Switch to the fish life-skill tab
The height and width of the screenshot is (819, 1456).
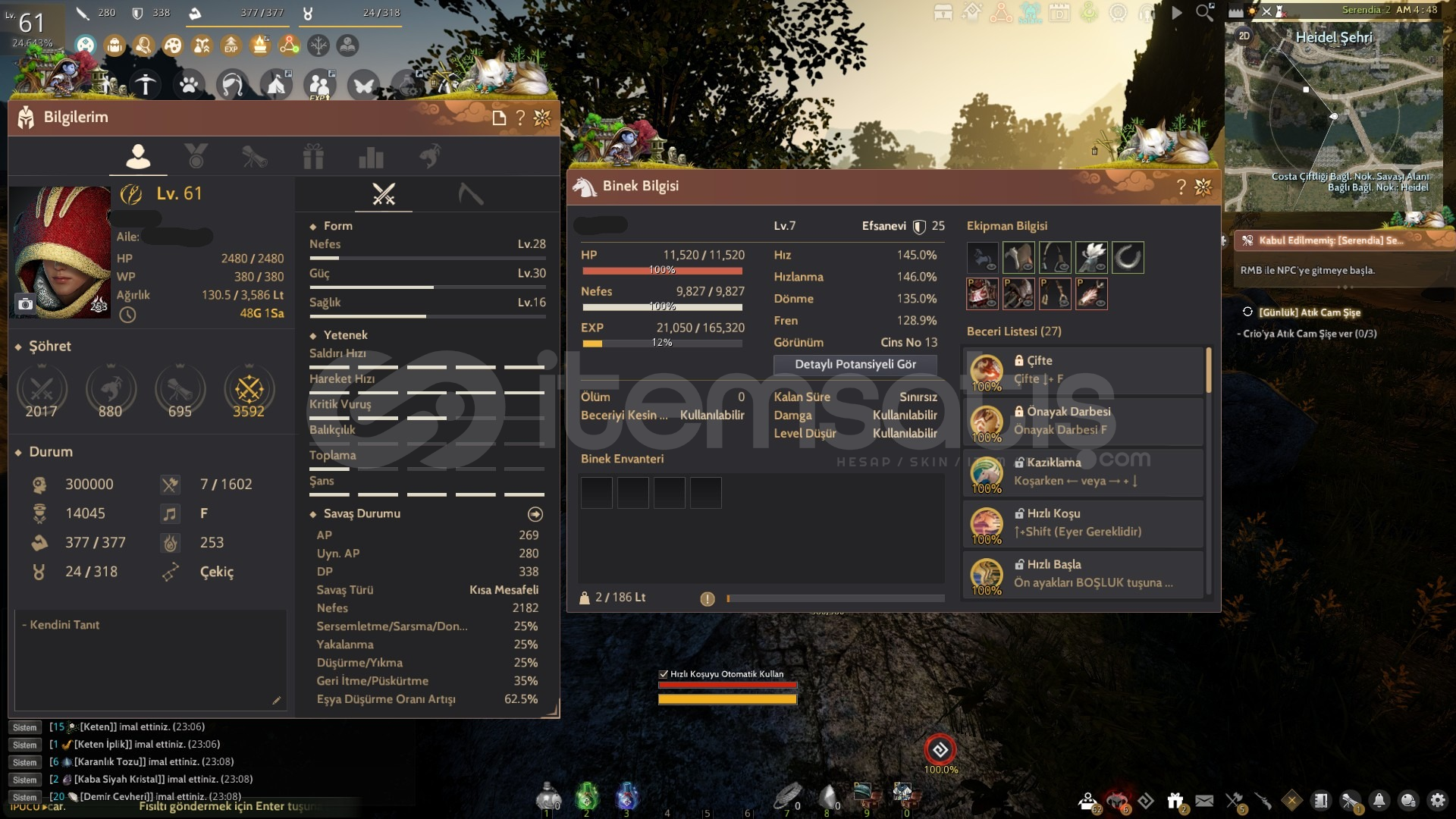pyautogui.click(x=430, y=156)
